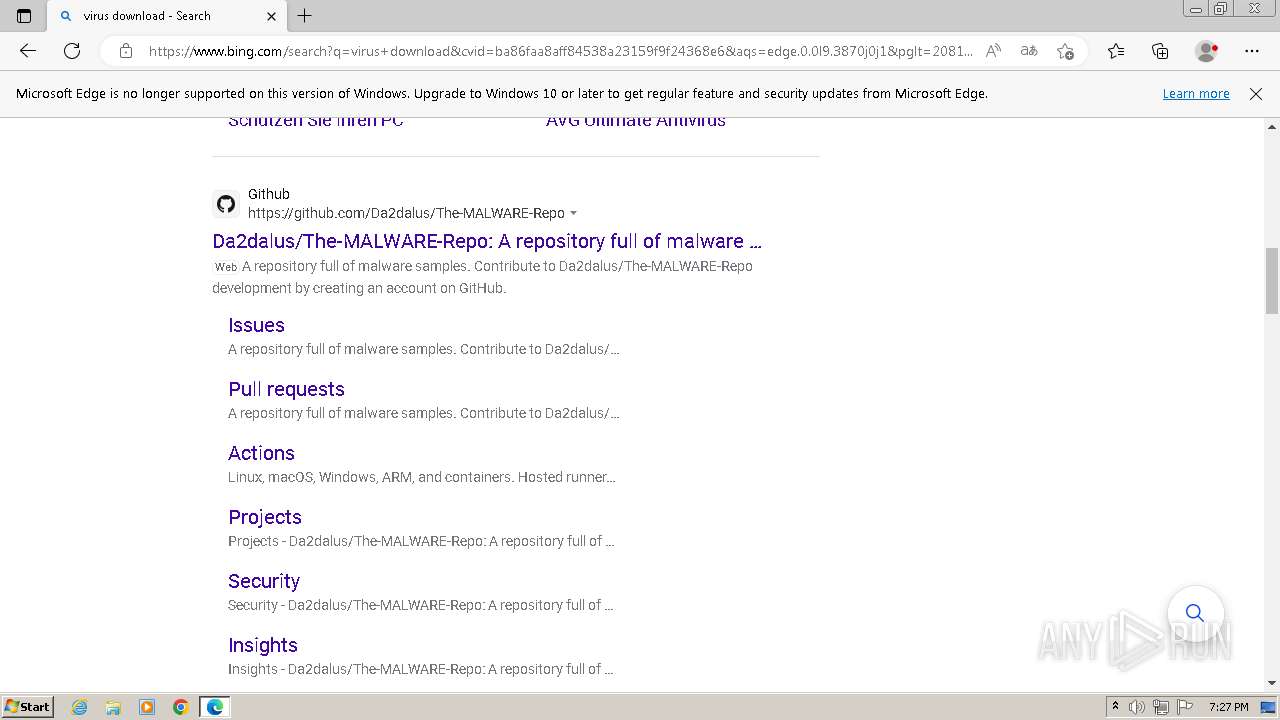Open the Insights sublink
This screenshot has width=1280, height=720.
click(x=263, y=645)
